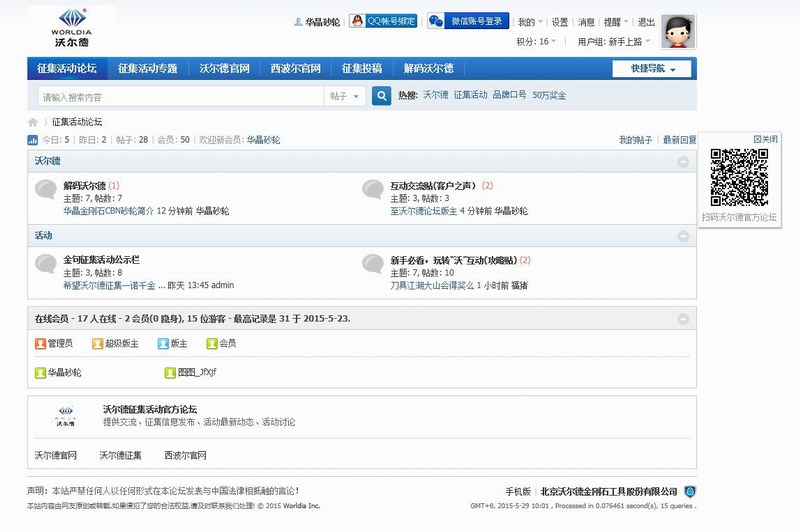Open 手机版 mobile version link

[518, 492]
